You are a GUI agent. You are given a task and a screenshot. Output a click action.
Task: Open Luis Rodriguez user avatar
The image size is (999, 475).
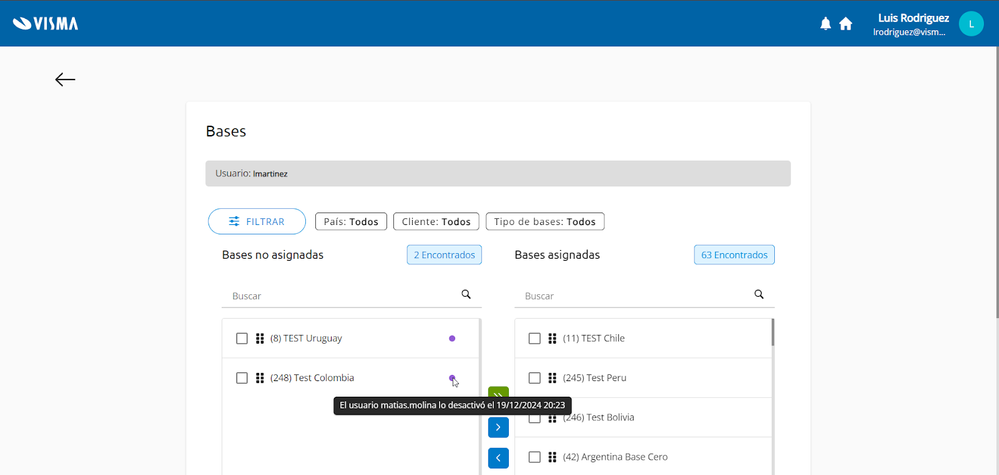tap(971, 24)
